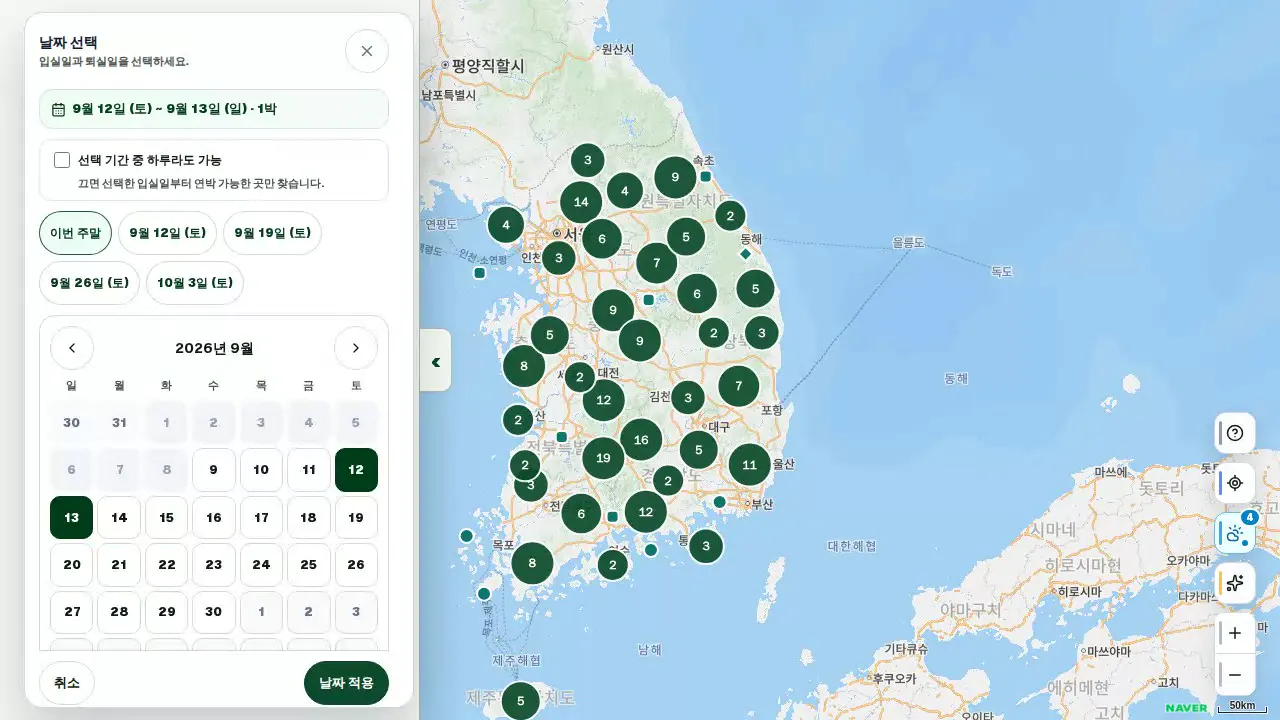Select calendar day 16
This screenshot has height=720, width=1280.
[214, 518]
